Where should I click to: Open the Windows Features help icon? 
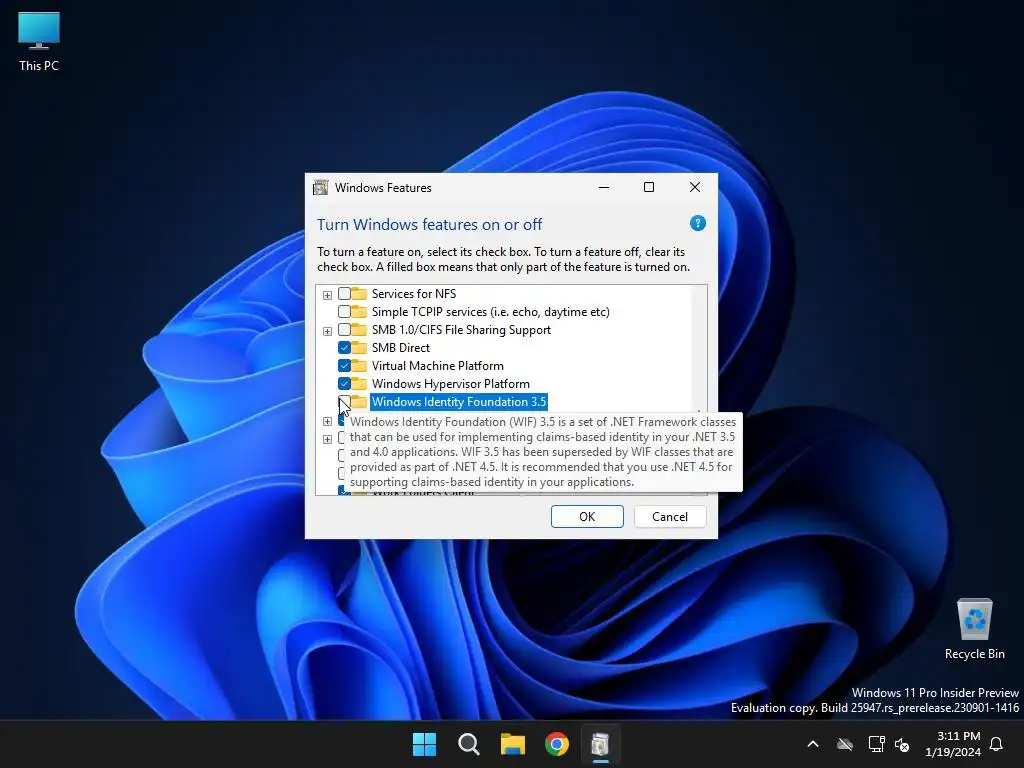coord(697,223)
